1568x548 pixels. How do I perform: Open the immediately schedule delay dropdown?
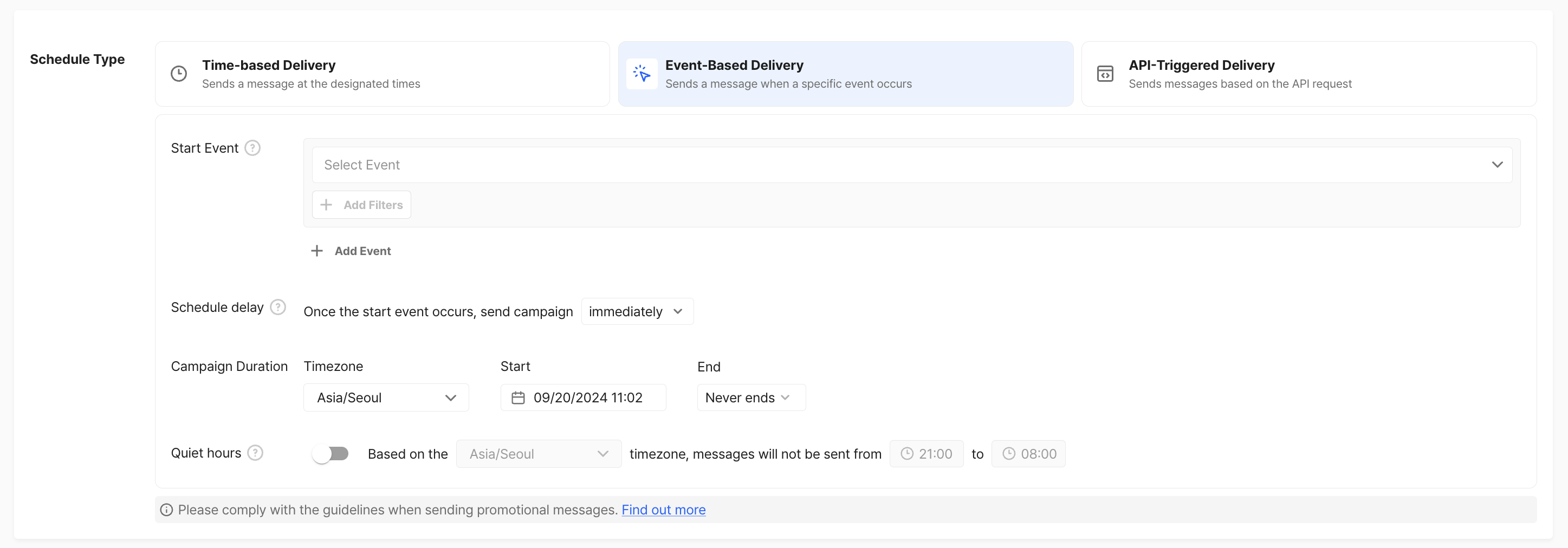point(636,311)
